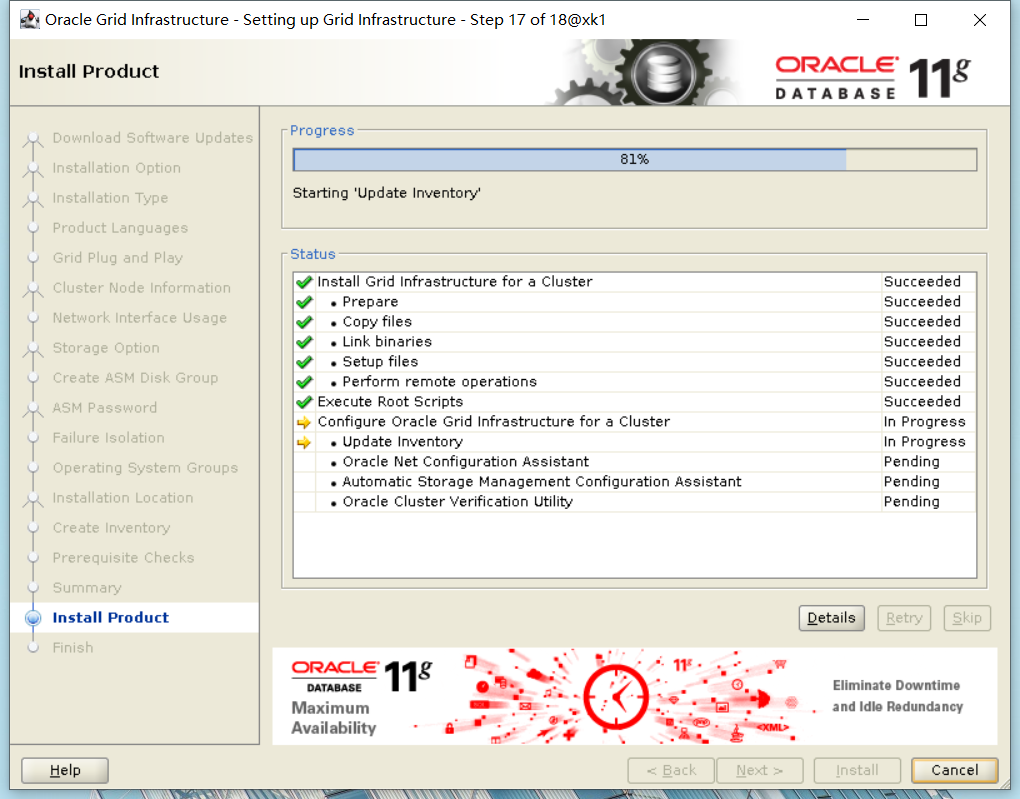Select Installation Location step
Viewport: 1020px width, 799px height.
coord(122,497)
